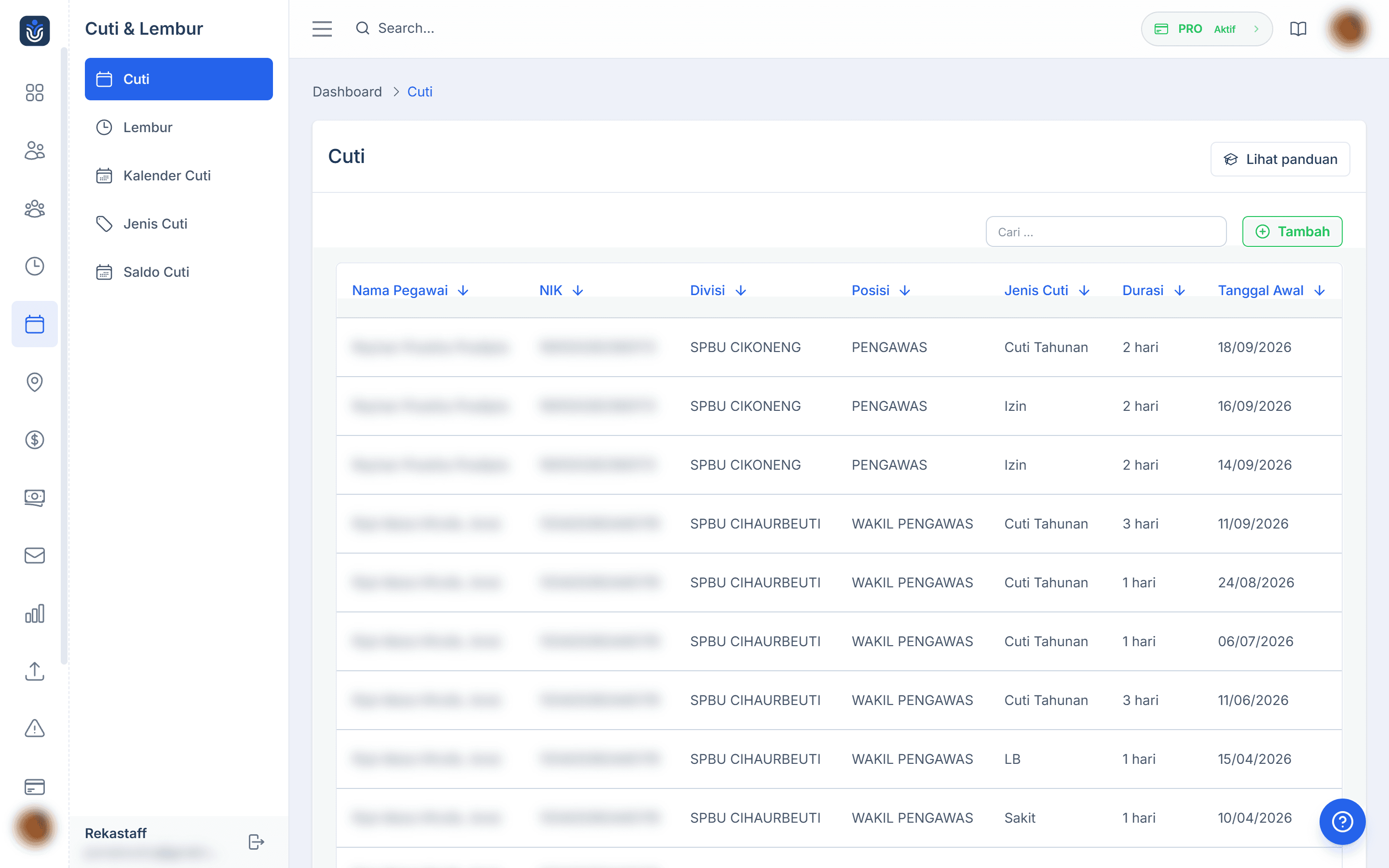Sort table by Divisi column
Viewport: 1389px width, 868px height.
pos(718,290)
